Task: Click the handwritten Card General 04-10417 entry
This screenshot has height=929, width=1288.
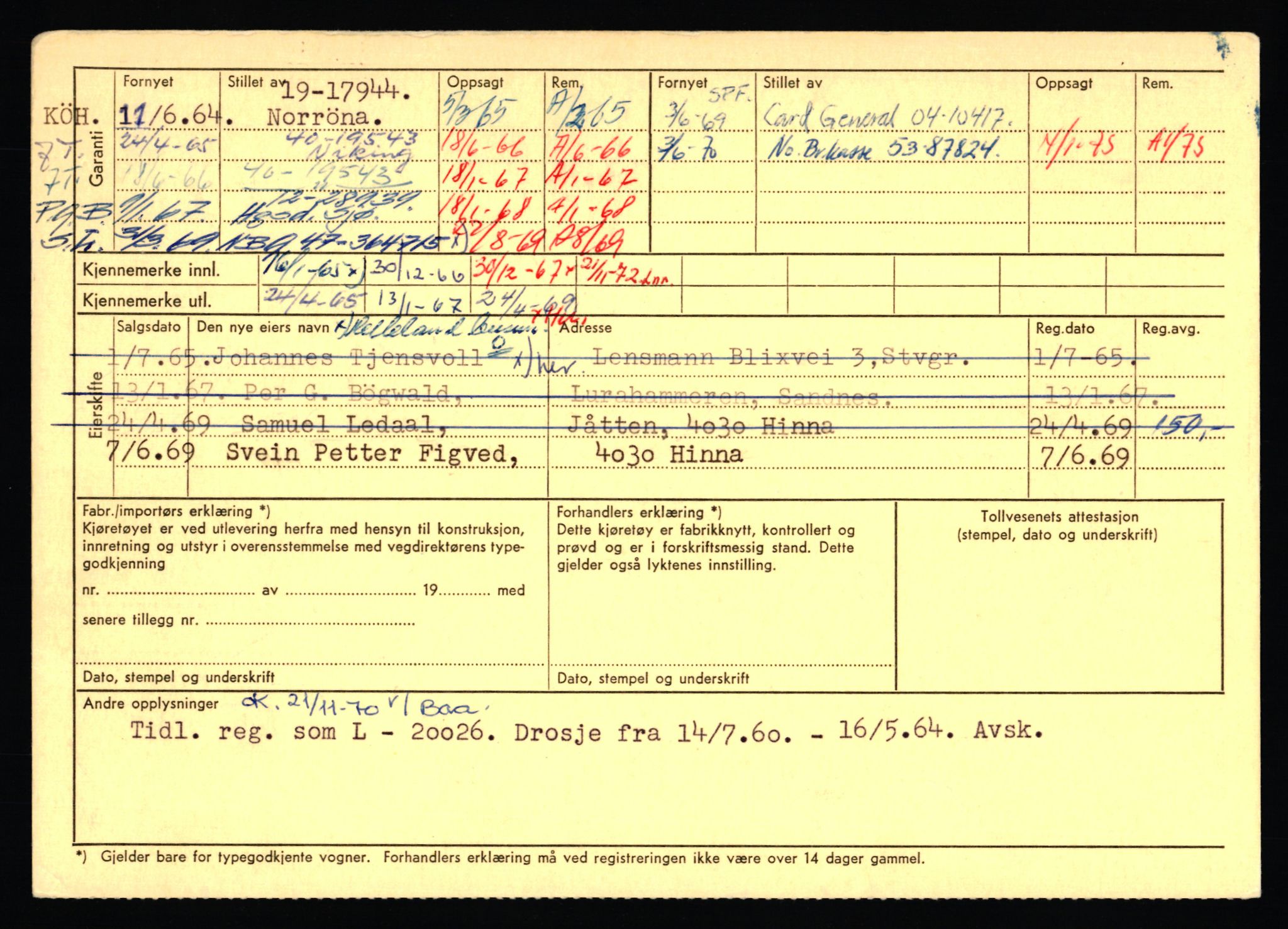Action: (x=887, y=117)
